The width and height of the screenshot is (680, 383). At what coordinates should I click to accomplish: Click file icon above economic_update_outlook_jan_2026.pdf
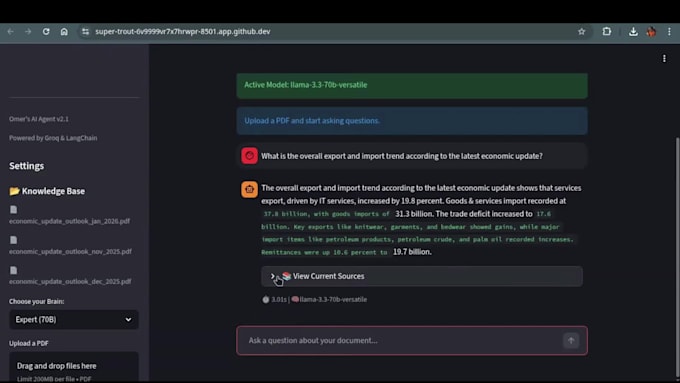(x=14, y=210)
